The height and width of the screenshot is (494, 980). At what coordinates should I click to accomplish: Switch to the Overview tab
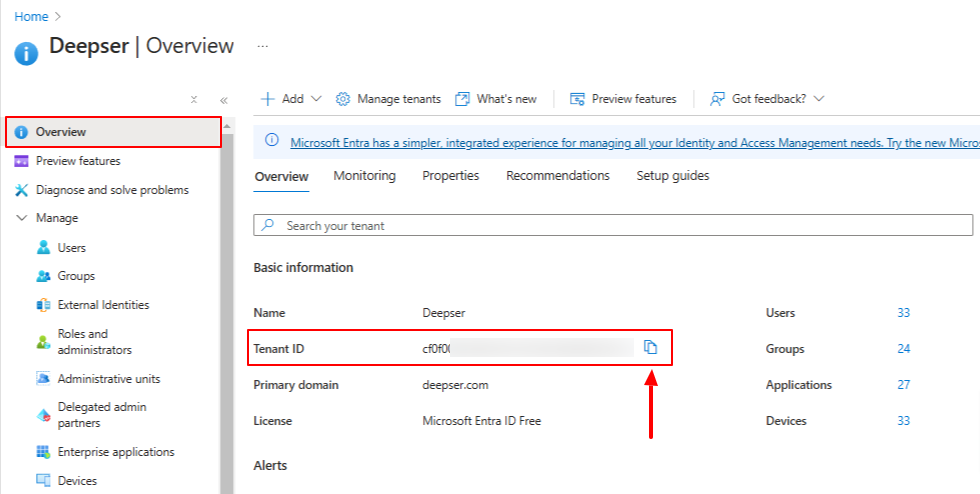coord(281,176)
